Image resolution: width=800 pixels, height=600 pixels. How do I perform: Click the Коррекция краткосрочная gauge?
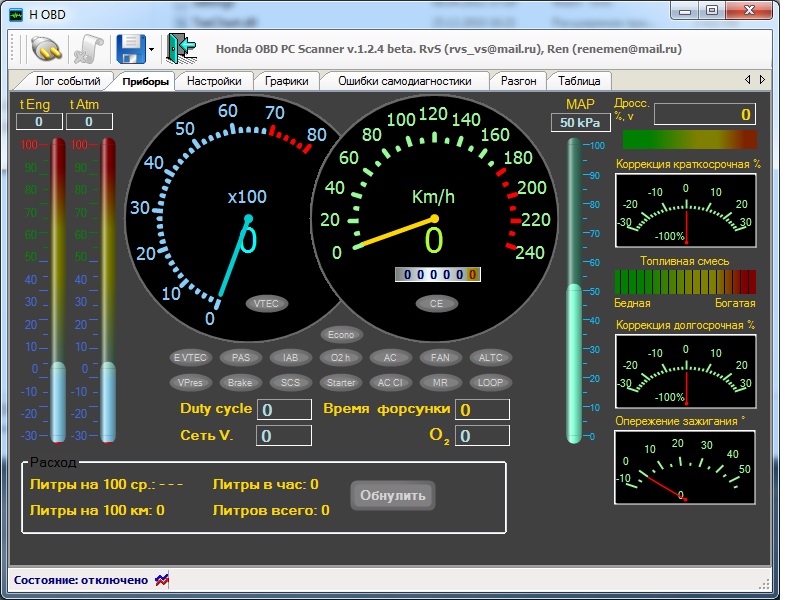tap(686, 211)
